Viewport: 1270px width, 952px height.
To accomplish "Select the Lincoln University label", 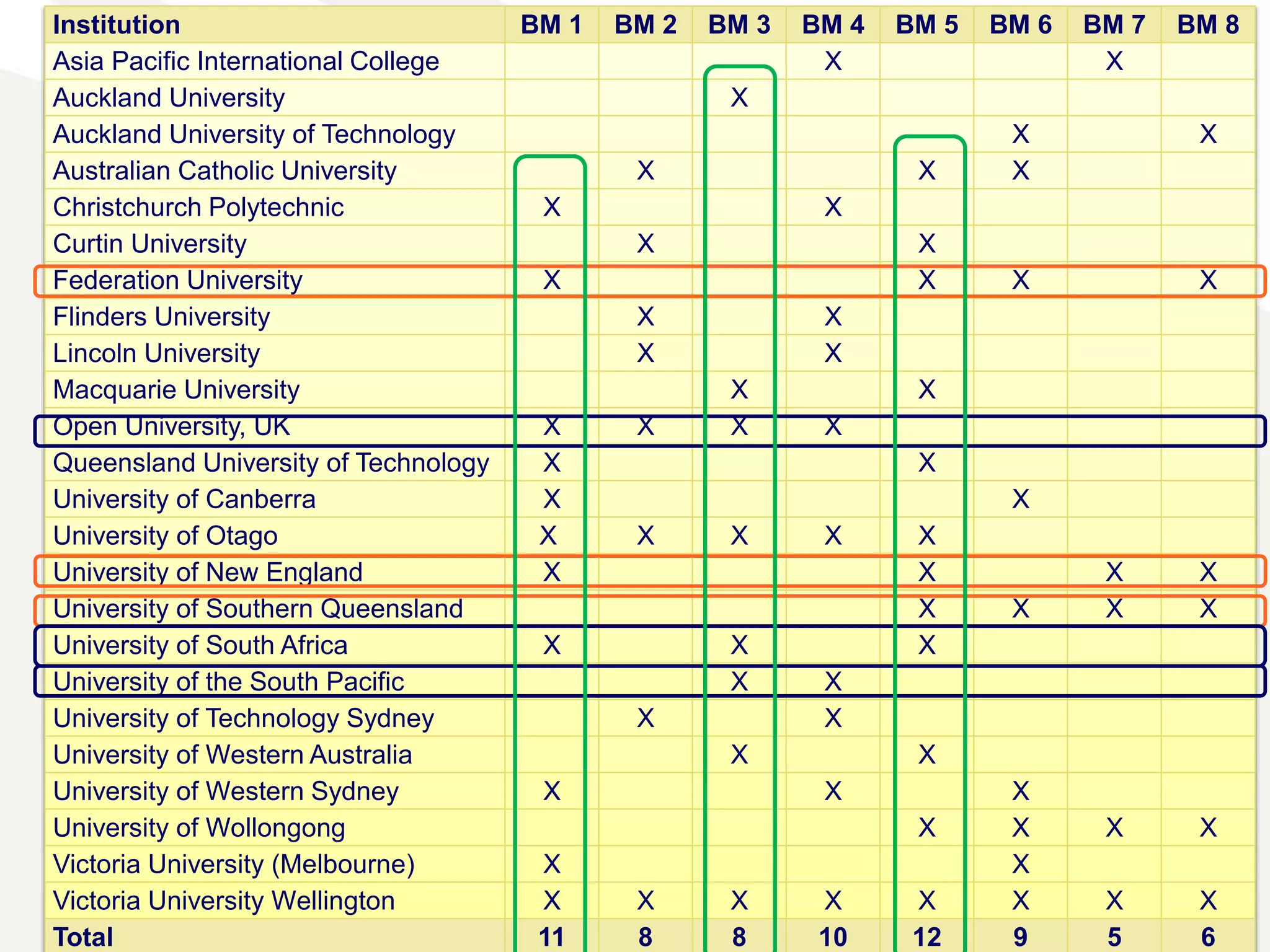I will [x=156, y=353].
